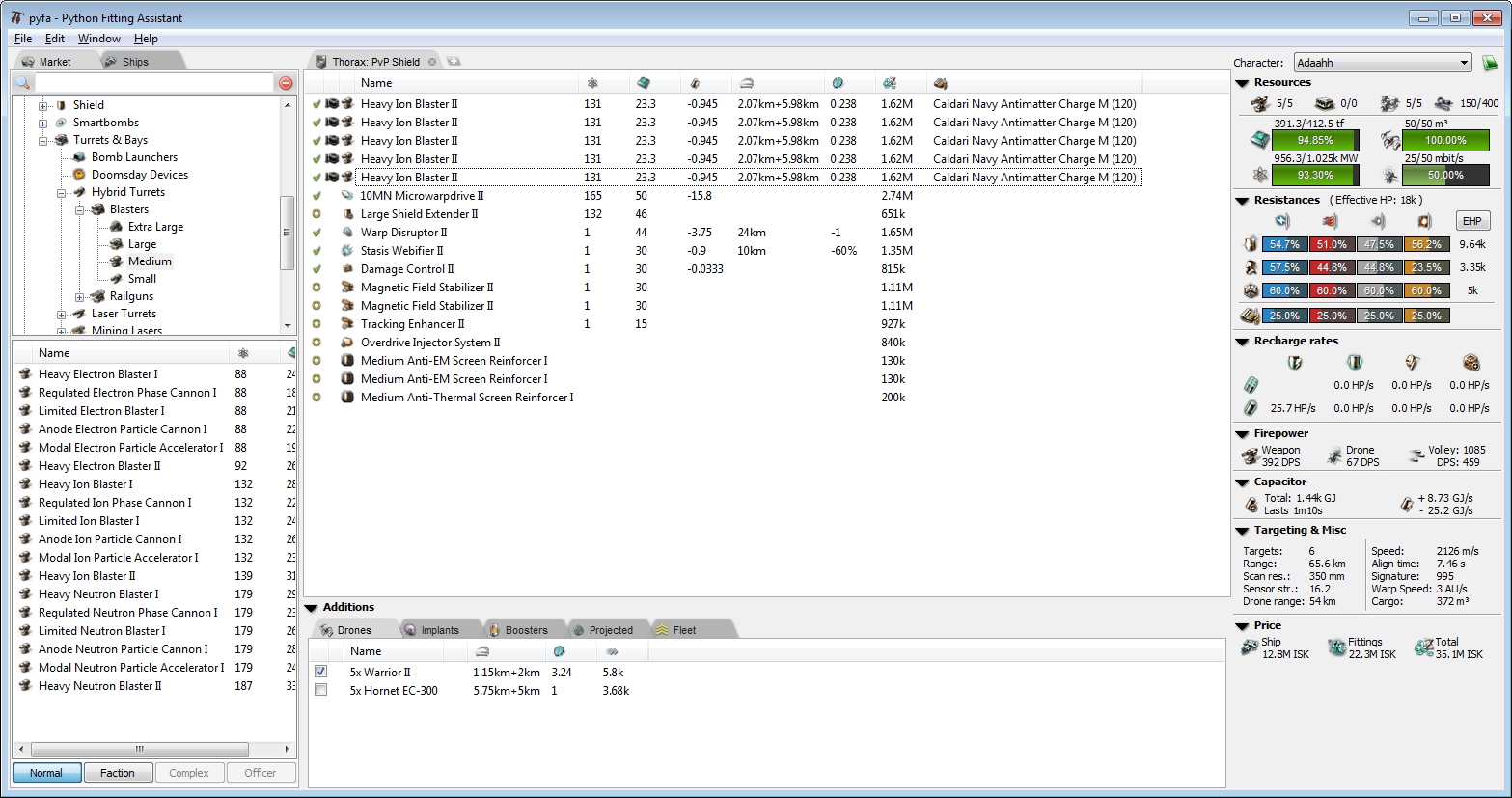Toggle the state icon for Damage Control II
Viewport: 1512px width, 798px height.
pyautogui.click(x=316, y=269)
